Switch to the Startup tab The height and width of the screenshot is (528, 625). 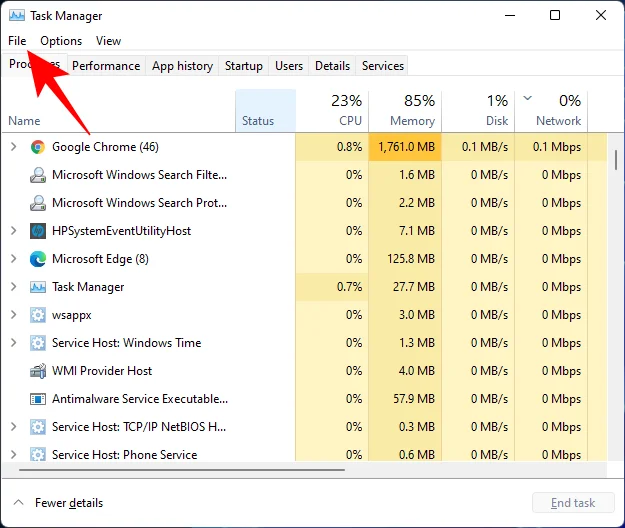click(244, 66)
